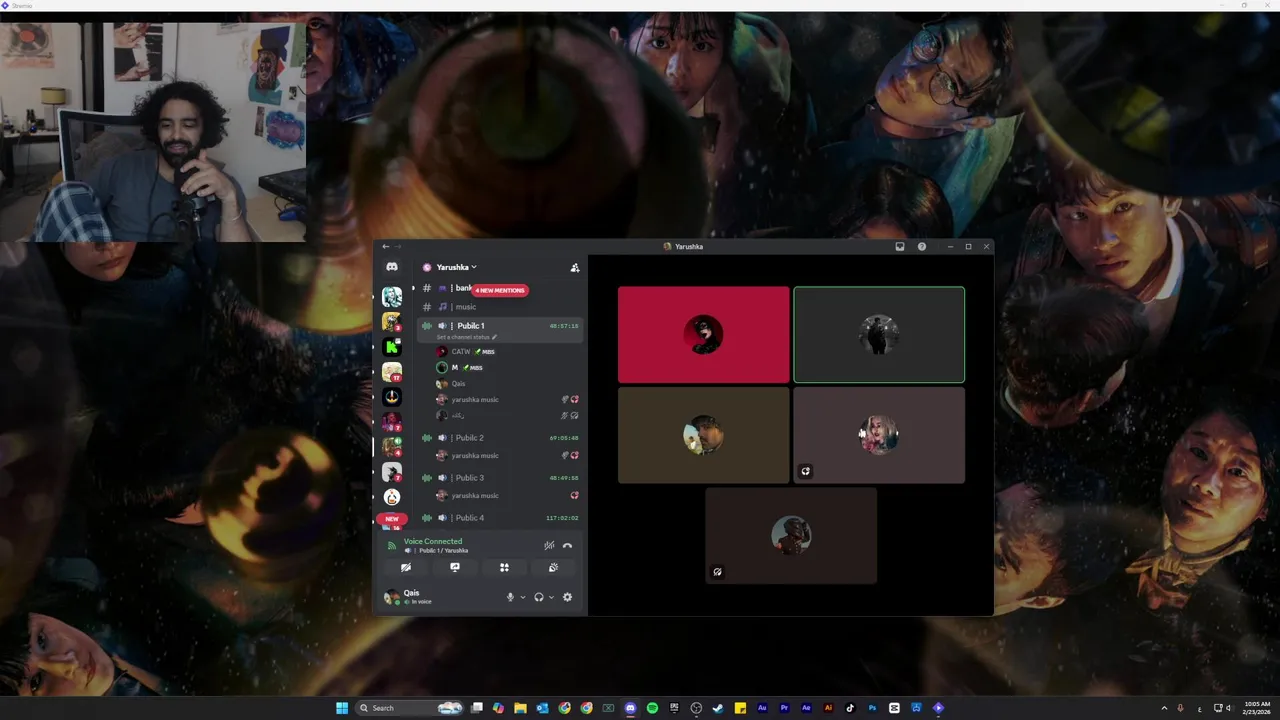The image size is (1280, 720).
Task: Open Steam from the taskbar
Action: coord(718,708)
